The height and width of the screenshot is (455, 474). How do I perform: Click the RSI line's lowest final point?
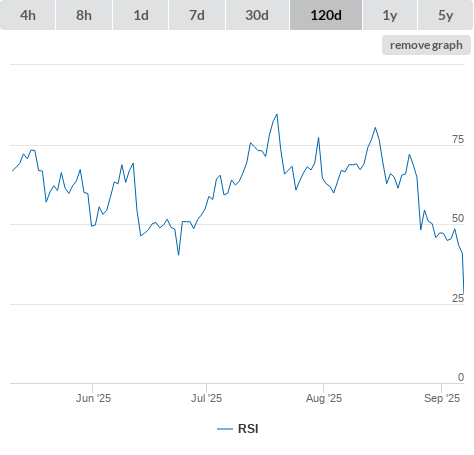coord(463,294)
